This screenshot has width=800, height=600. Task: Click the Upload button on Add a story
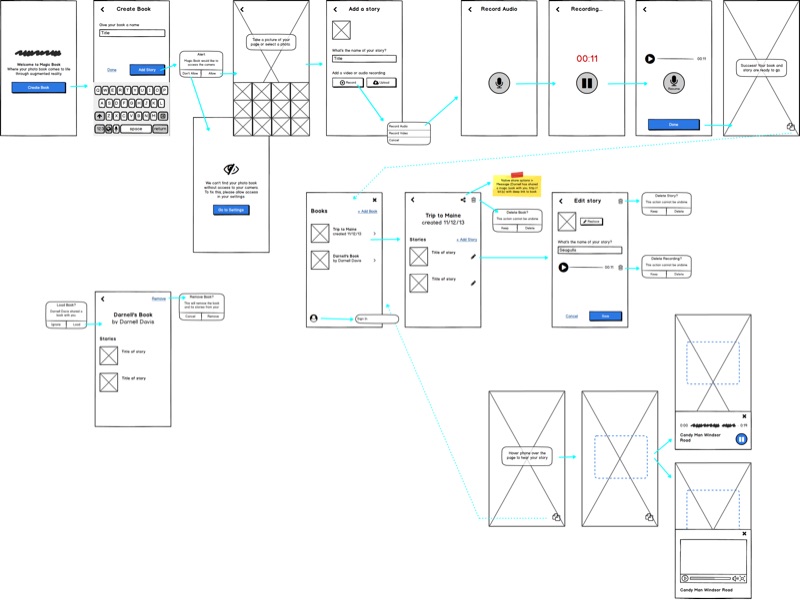[381, 83]
